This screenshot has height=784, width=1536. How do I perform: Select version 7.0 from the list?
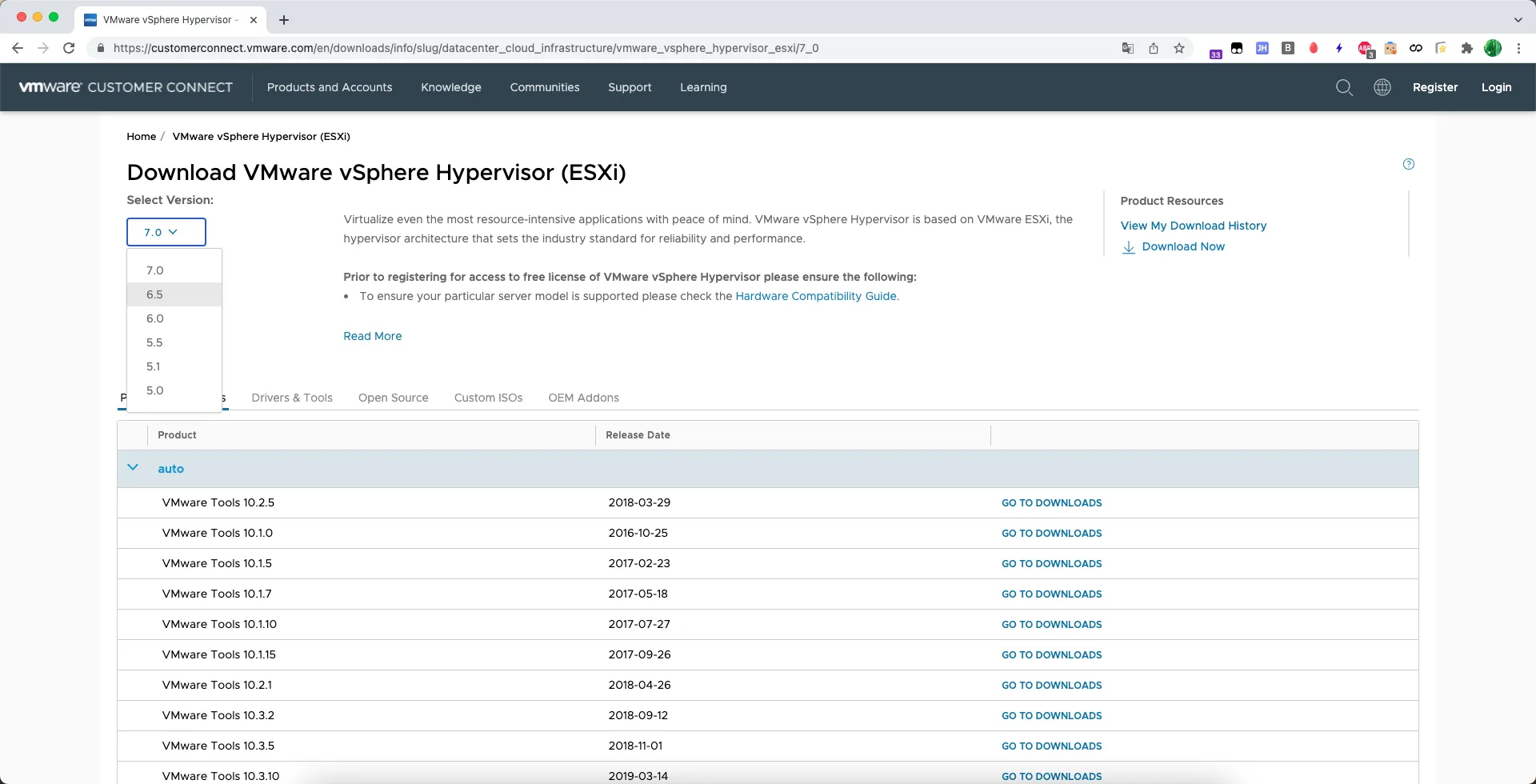174,270
